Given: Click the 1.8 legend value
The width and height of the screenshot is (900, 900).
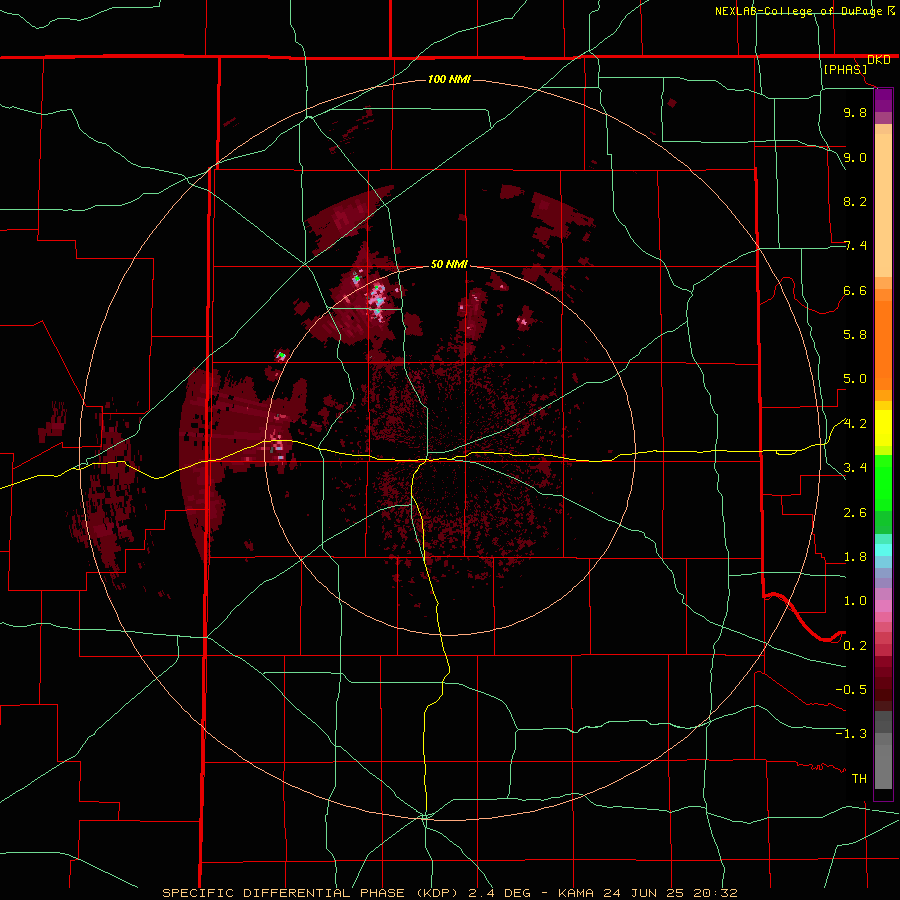Looking at the screenshot, I should pos(855,557).
